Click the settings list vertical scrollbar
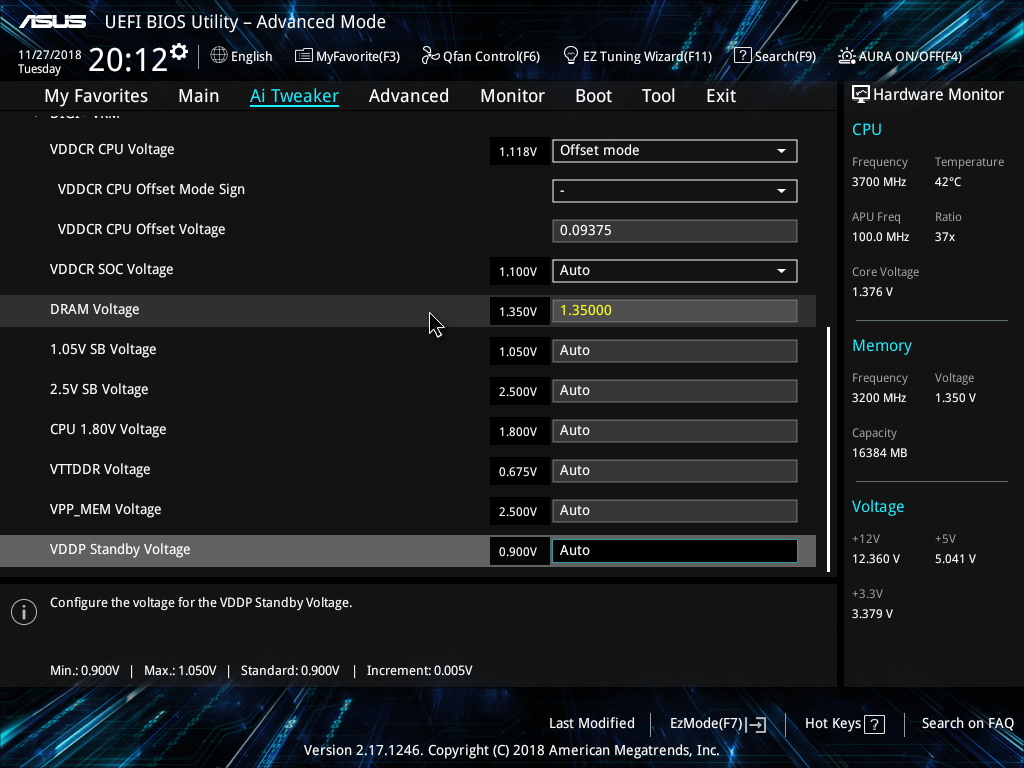This screenshot has width=1024, height=768. pyautogui.click(x=829, y=449)
